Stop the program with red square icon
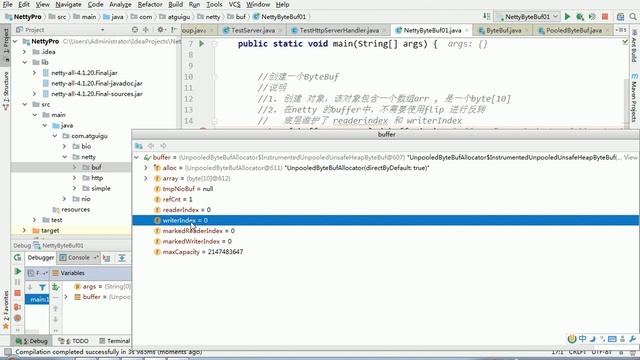Image resolution: width=640 pixels, height=360 pixels. [605, 17]
